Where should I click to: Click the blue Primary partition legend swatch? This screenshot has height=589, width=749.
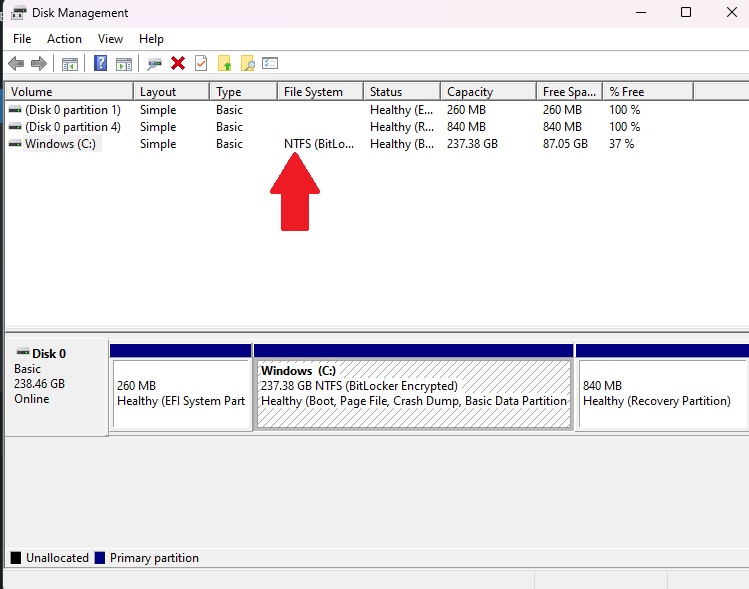click(100, 558)
